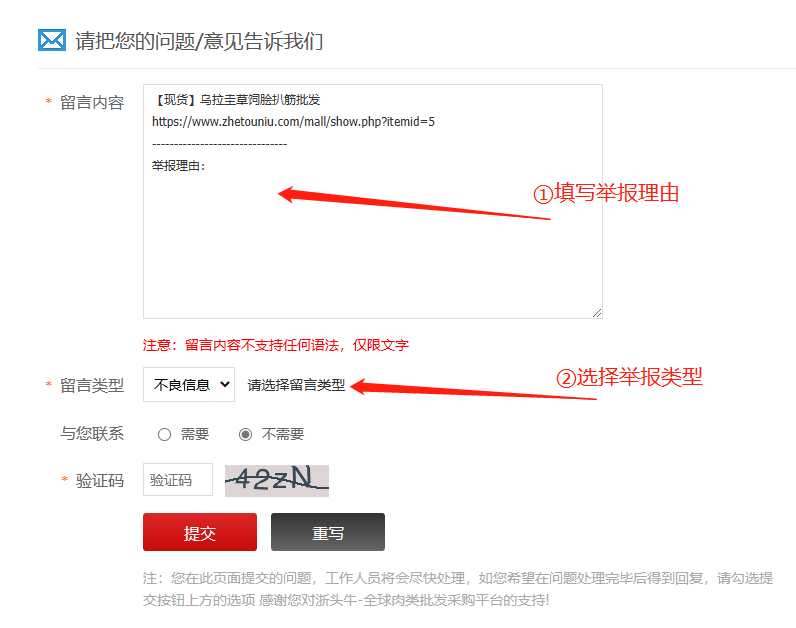The height and width of the screenshot is (628, 796).
Task: Open the 不良信息 message type dropdown
Action: [x=189, y=385]
